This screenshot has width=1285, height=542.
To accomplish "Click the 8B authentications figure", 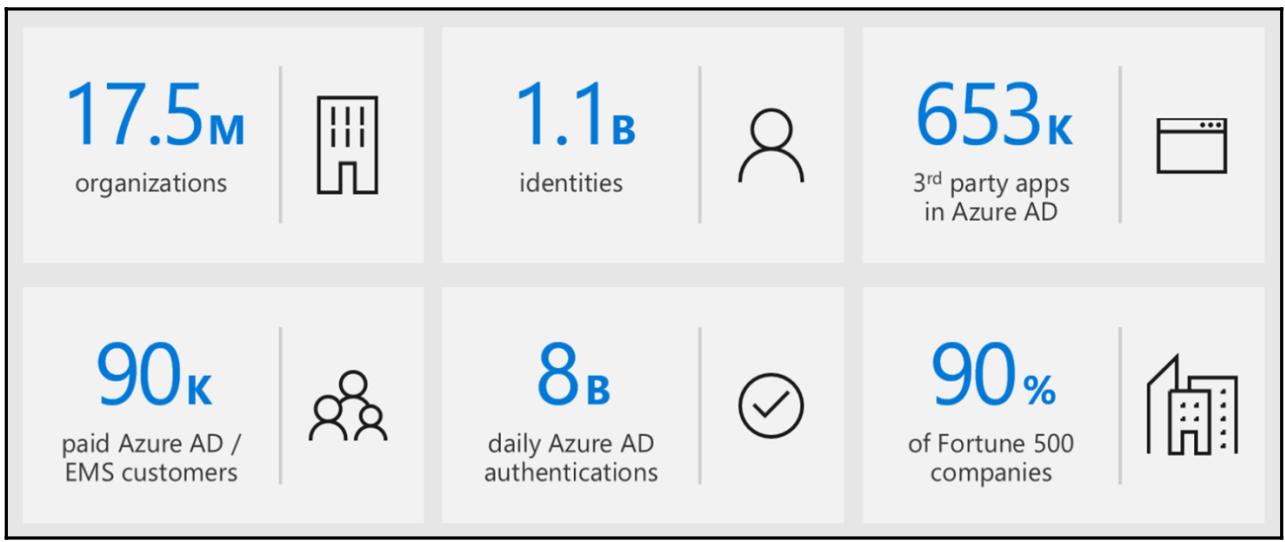I will pyautogui.click(x=572, y=380).
